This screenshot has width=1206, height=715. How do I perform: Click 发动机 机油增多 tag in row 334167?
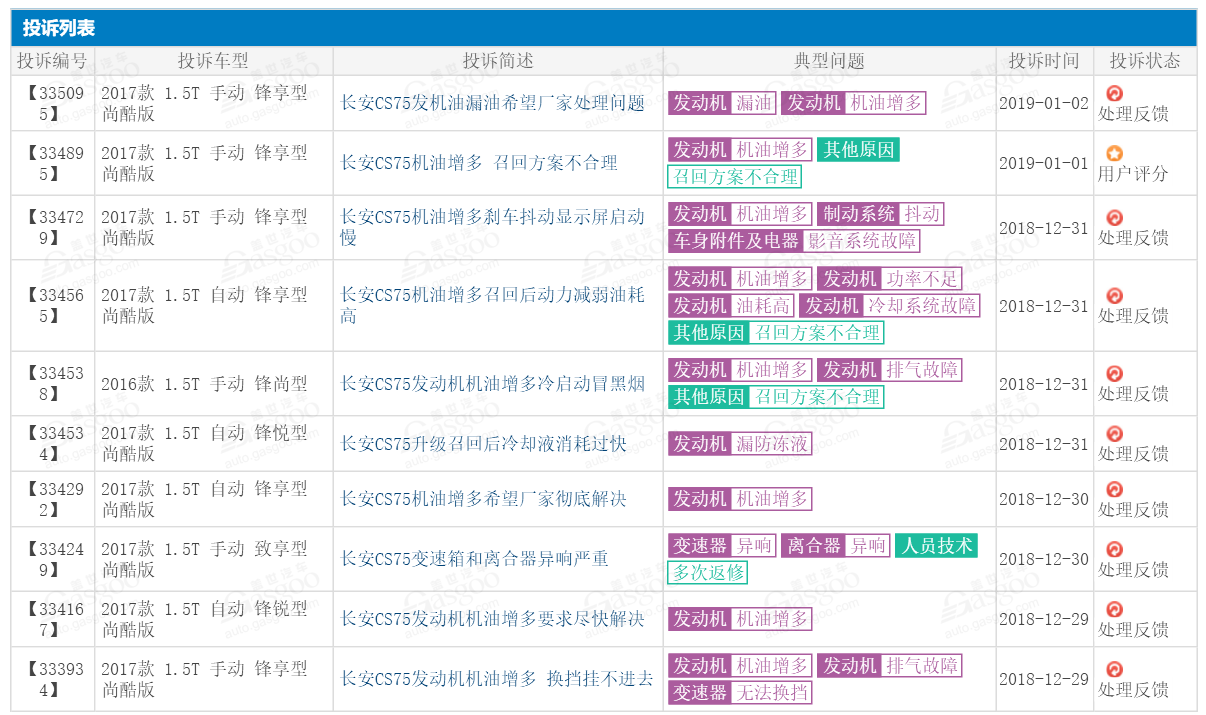(740, 619)
